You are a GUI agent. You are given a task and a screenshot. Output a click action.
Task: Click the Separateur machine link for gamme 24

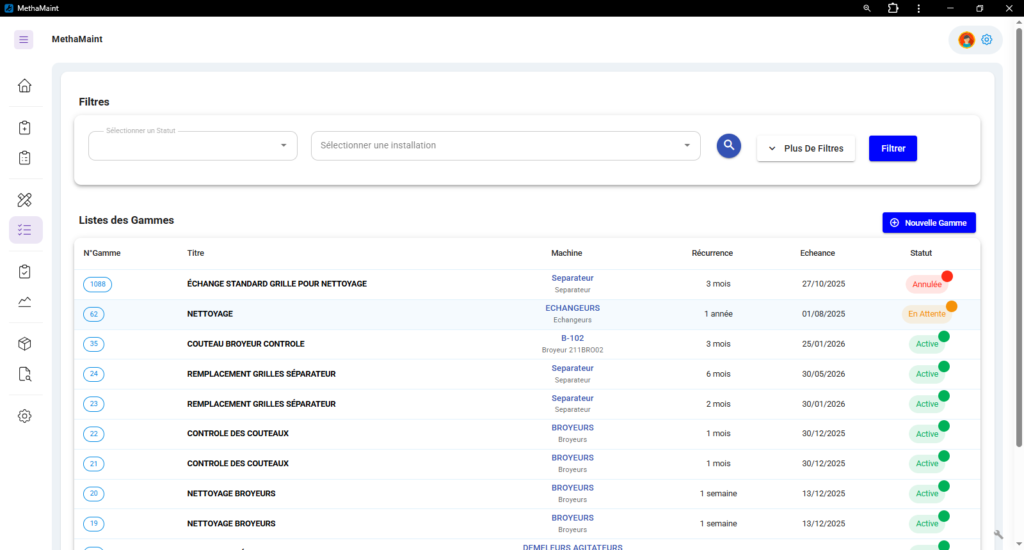572,368
